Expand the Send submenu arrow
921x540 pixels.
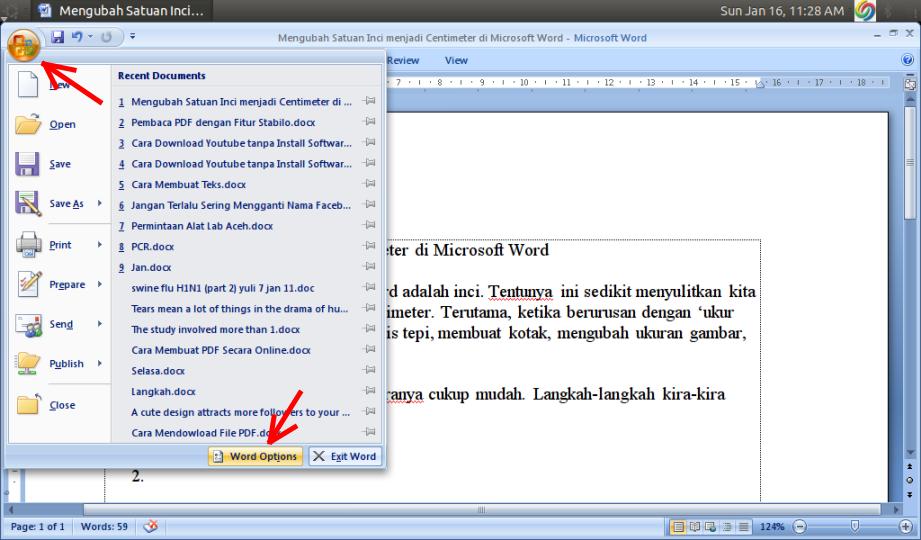(x=100, y=324)
